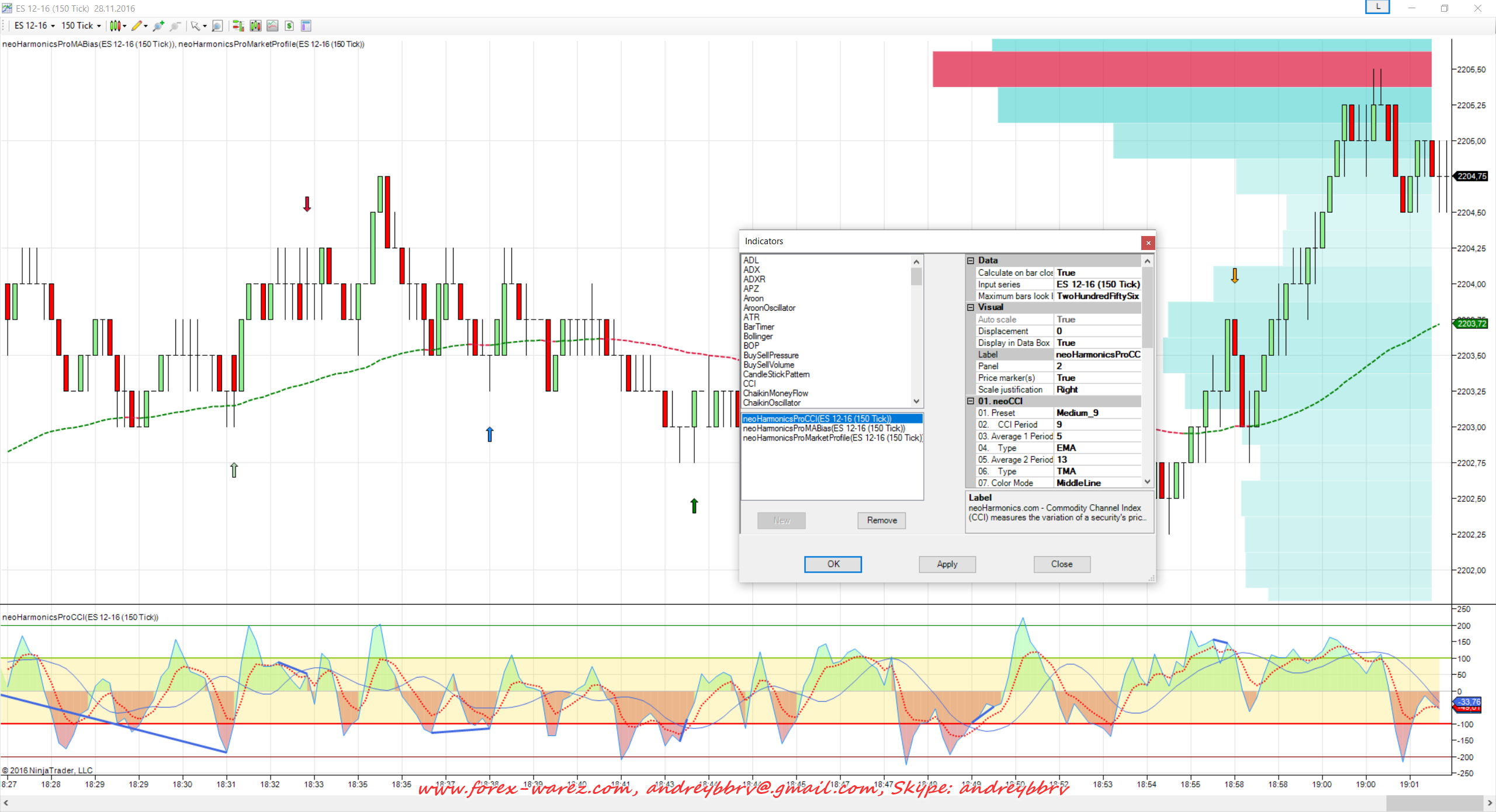
Task: Open the zoom frame tool
Action: 217,26
